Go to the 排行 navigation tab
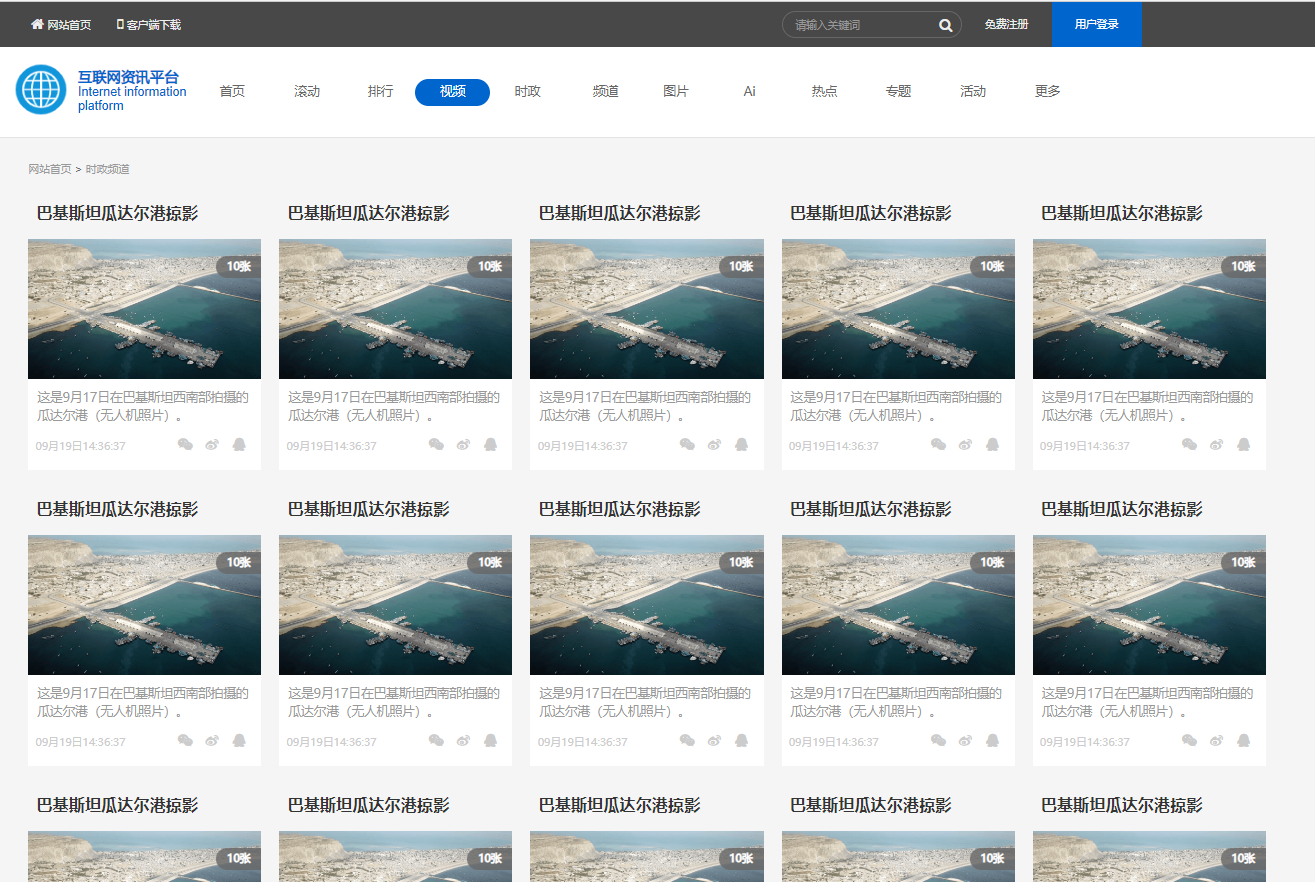The width and height of the screenshot is (1315, 882). [381, 92]
